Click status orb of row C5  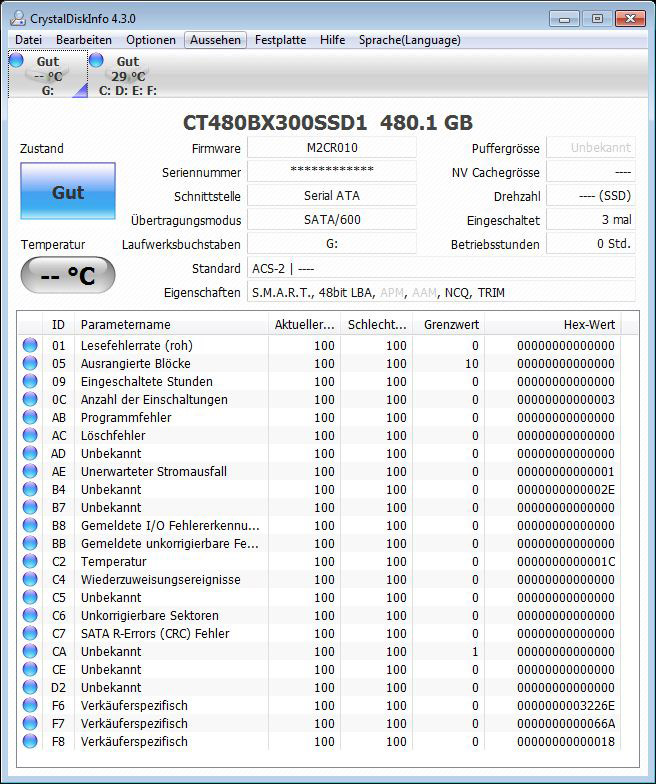[x=30, y=597]
